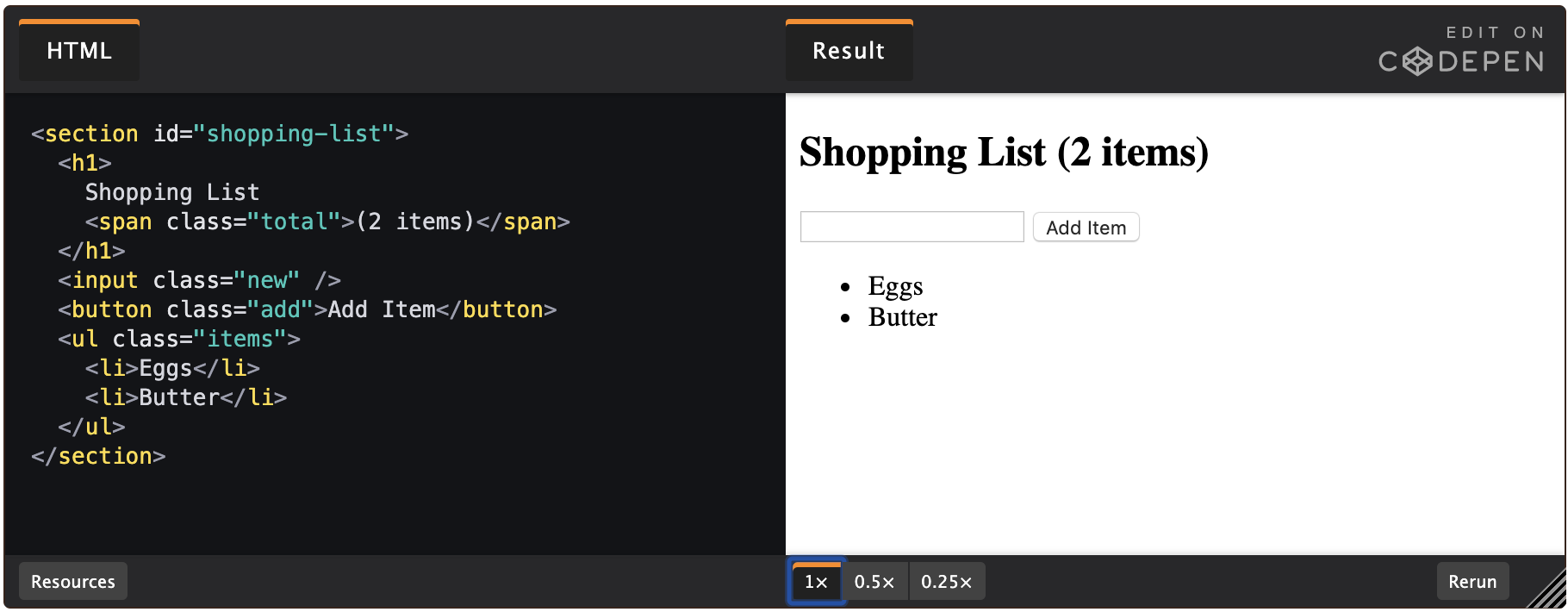The width and height of the screenshot is (1568, 612).
Task: Click the span class="total" line in code
Action: click(327, 222)
